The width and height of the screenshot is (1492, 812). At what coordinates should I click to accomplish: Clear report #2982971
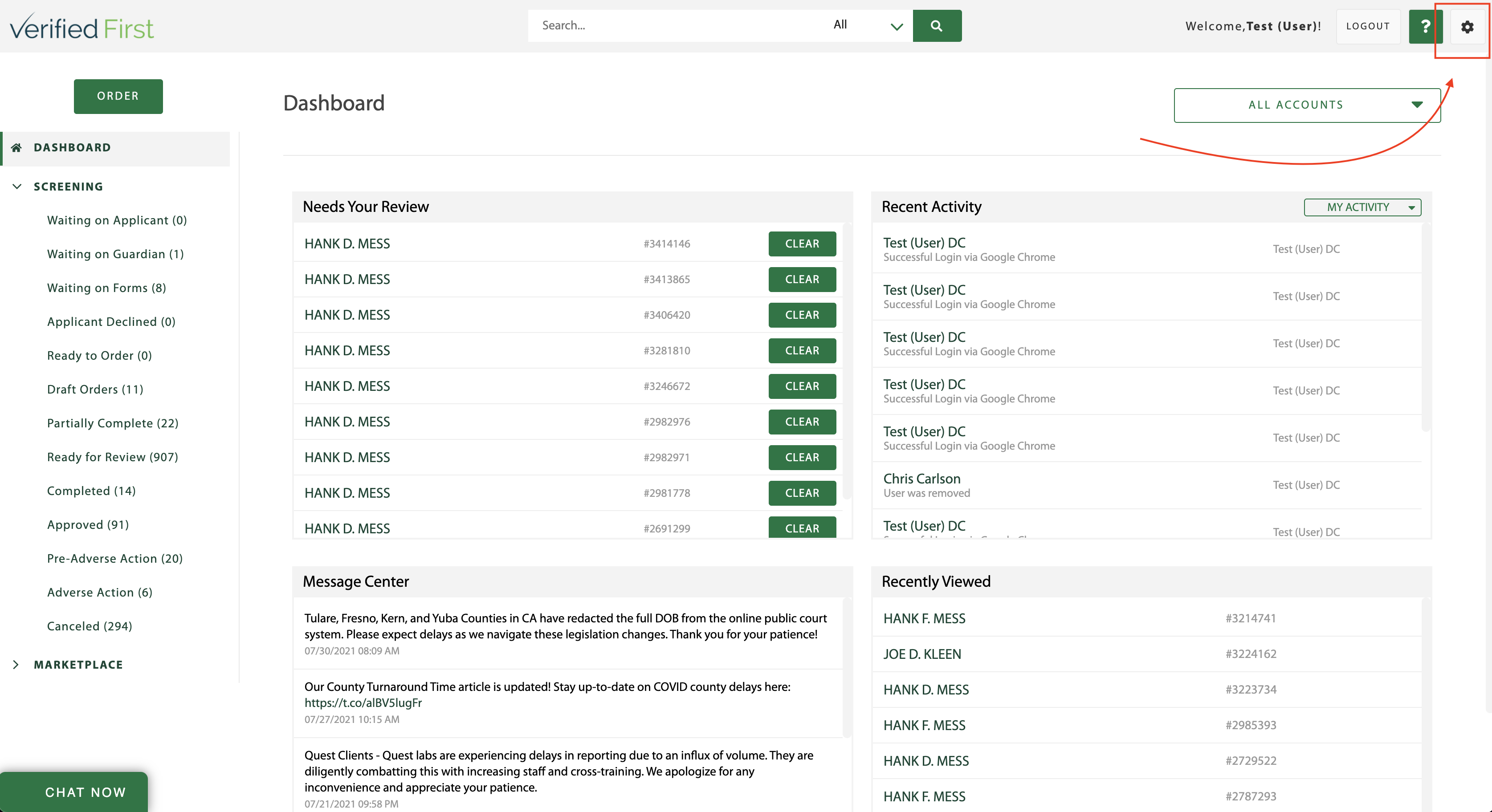[802, 457]
